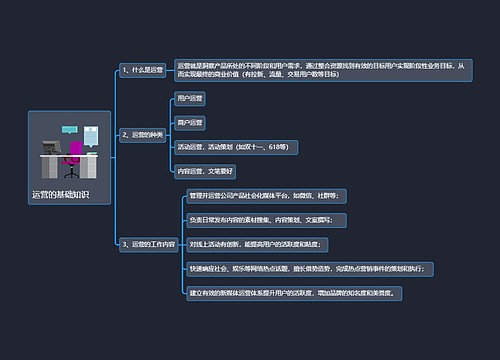Screen dimensions: 500x360
Task: Click the 活动运营、活动策划 node
Action: pyautogui.click(x=236, y=147)
